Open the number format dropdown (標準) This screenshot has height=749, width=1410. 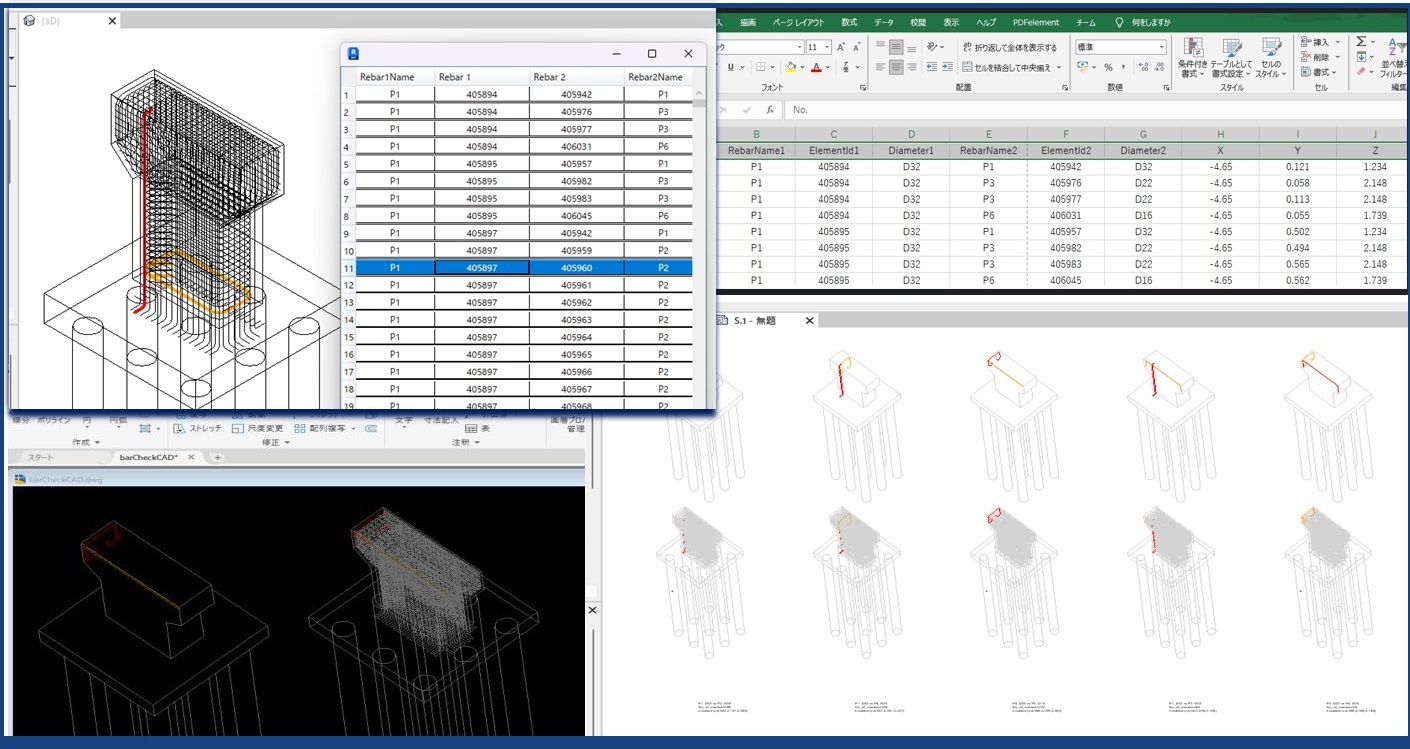pyautogui.click(x=1120, y=47)
